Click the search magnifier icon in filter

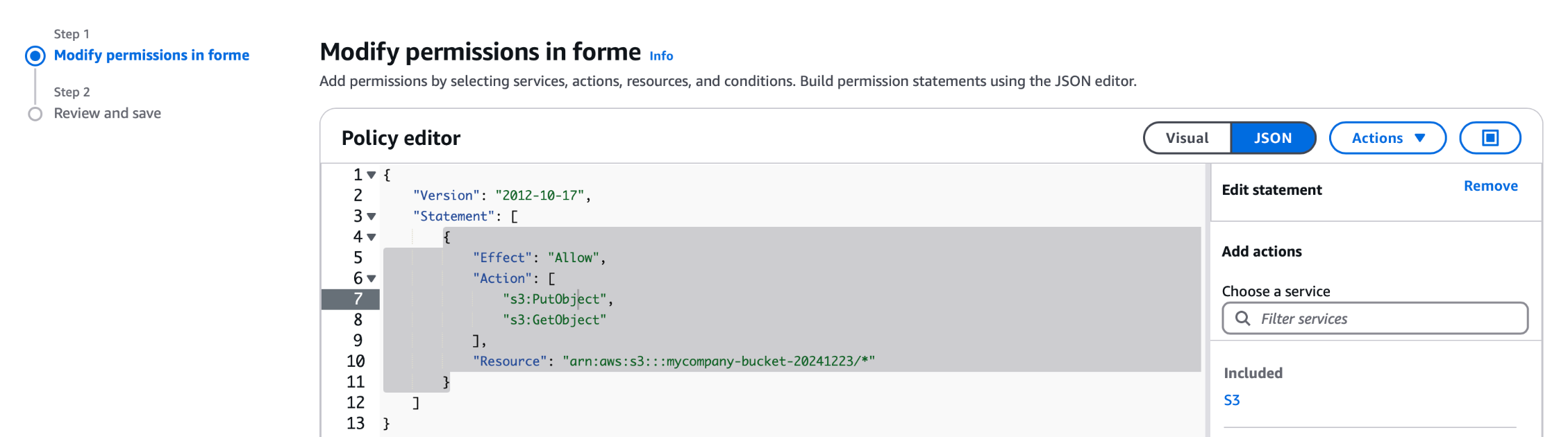[1242, 318]
